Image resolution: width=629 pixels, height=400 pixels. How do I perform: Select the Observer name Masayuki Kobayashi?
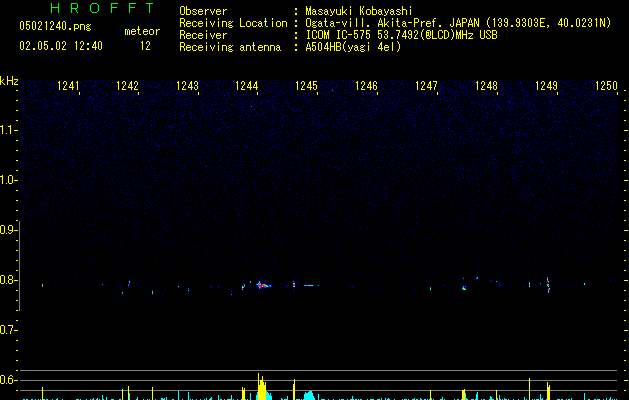(359, 11)
